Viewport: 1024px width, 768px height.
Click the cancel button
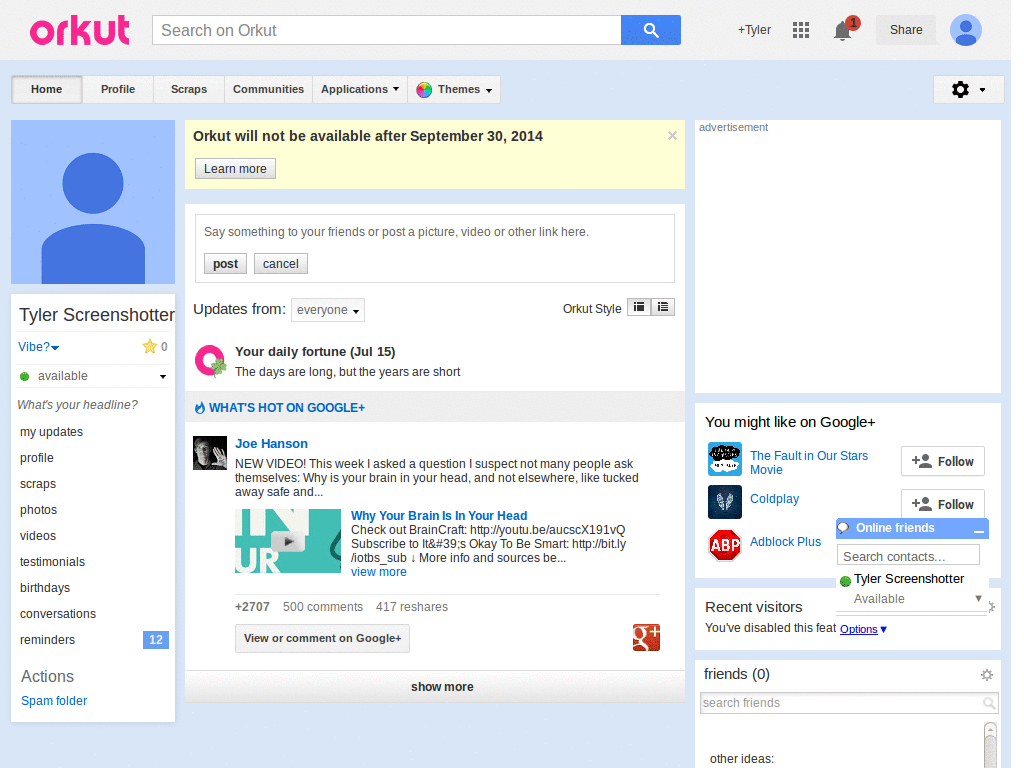[x=281, y=264]
